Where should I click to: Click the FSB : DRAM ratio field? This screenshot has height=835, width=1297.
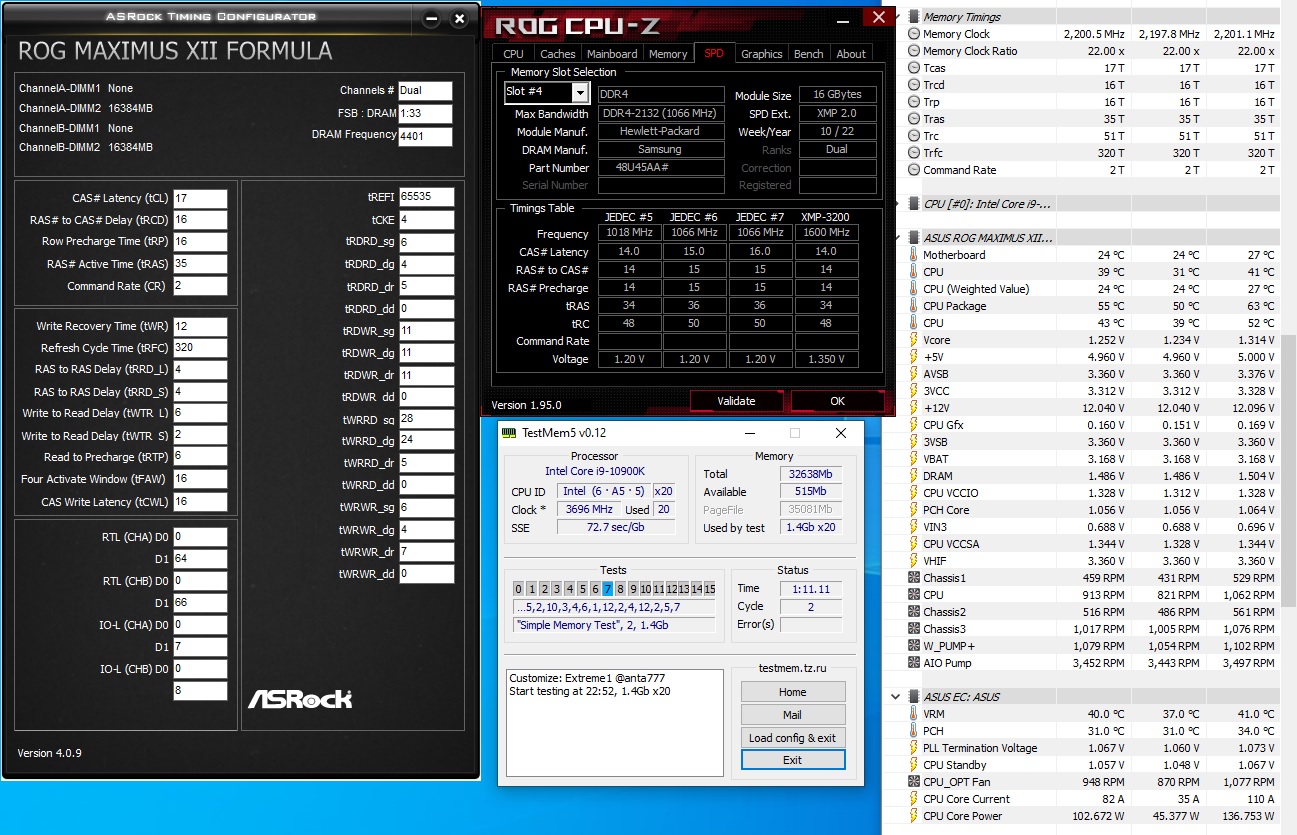(x=425, y=114)
